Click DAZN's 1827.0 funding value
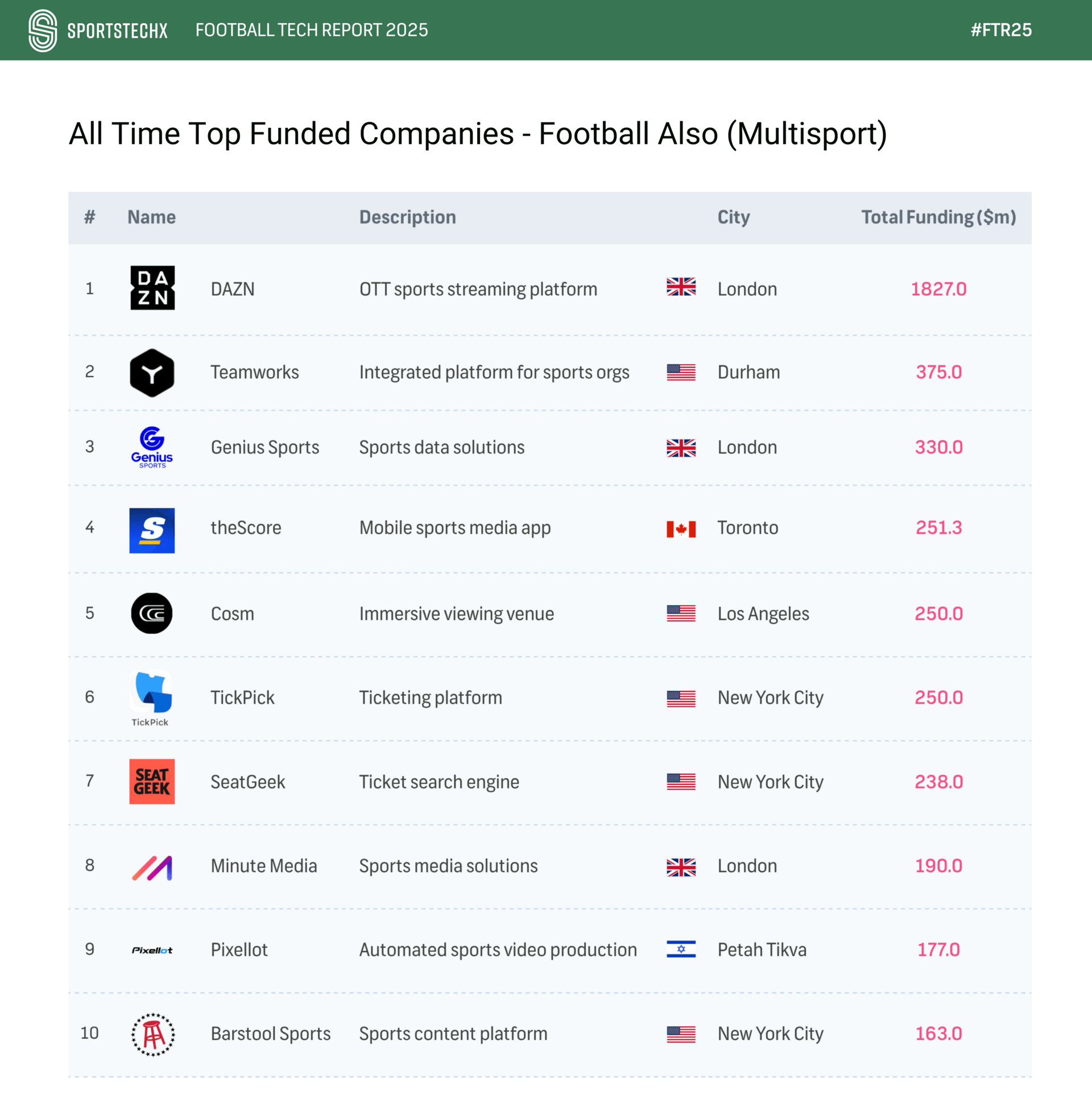The width and height of the screenshot is (1092, 1107). [938, 289]
